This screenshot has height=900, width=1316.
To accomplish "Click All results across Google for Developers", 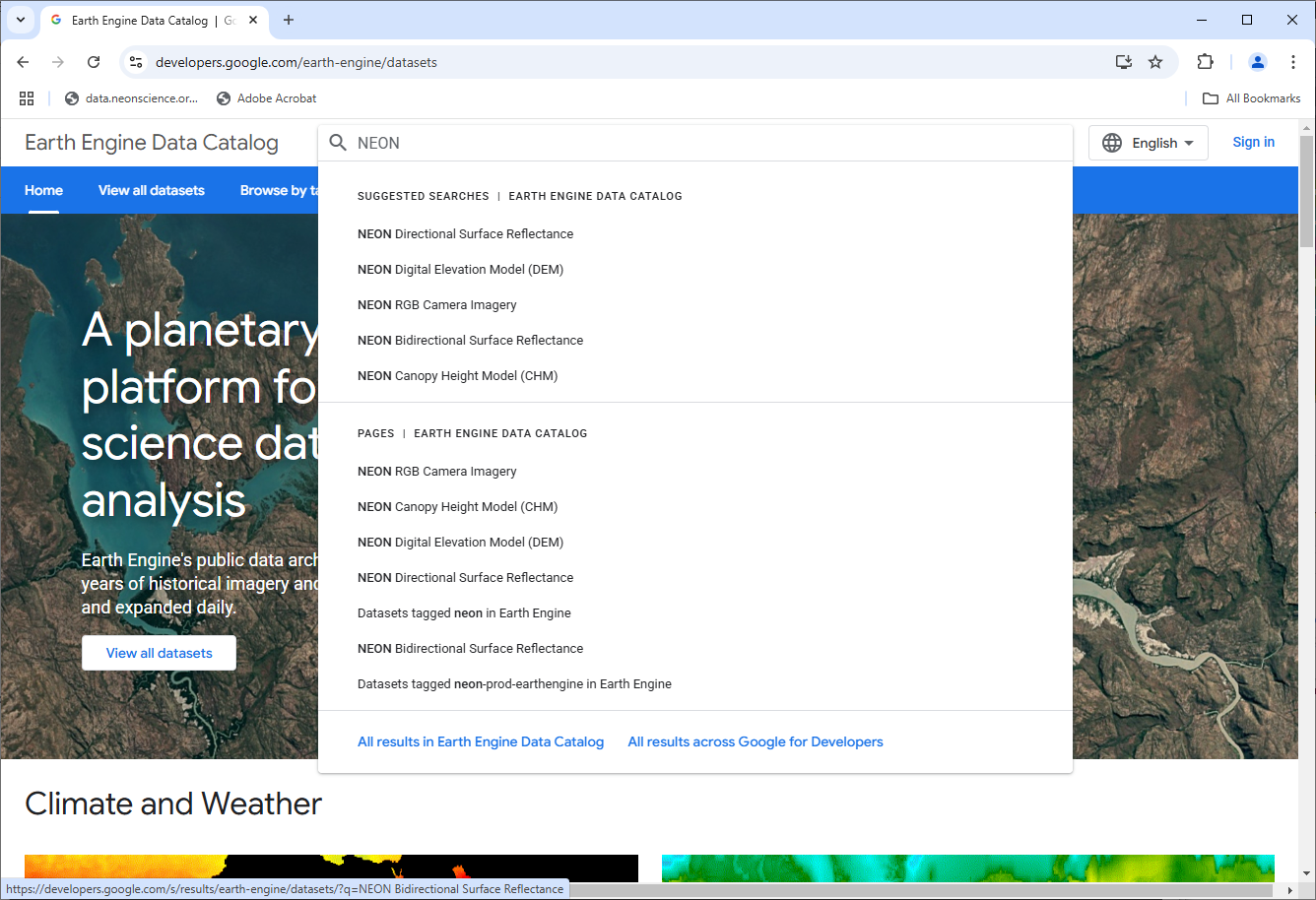I will tap(756, 741).
